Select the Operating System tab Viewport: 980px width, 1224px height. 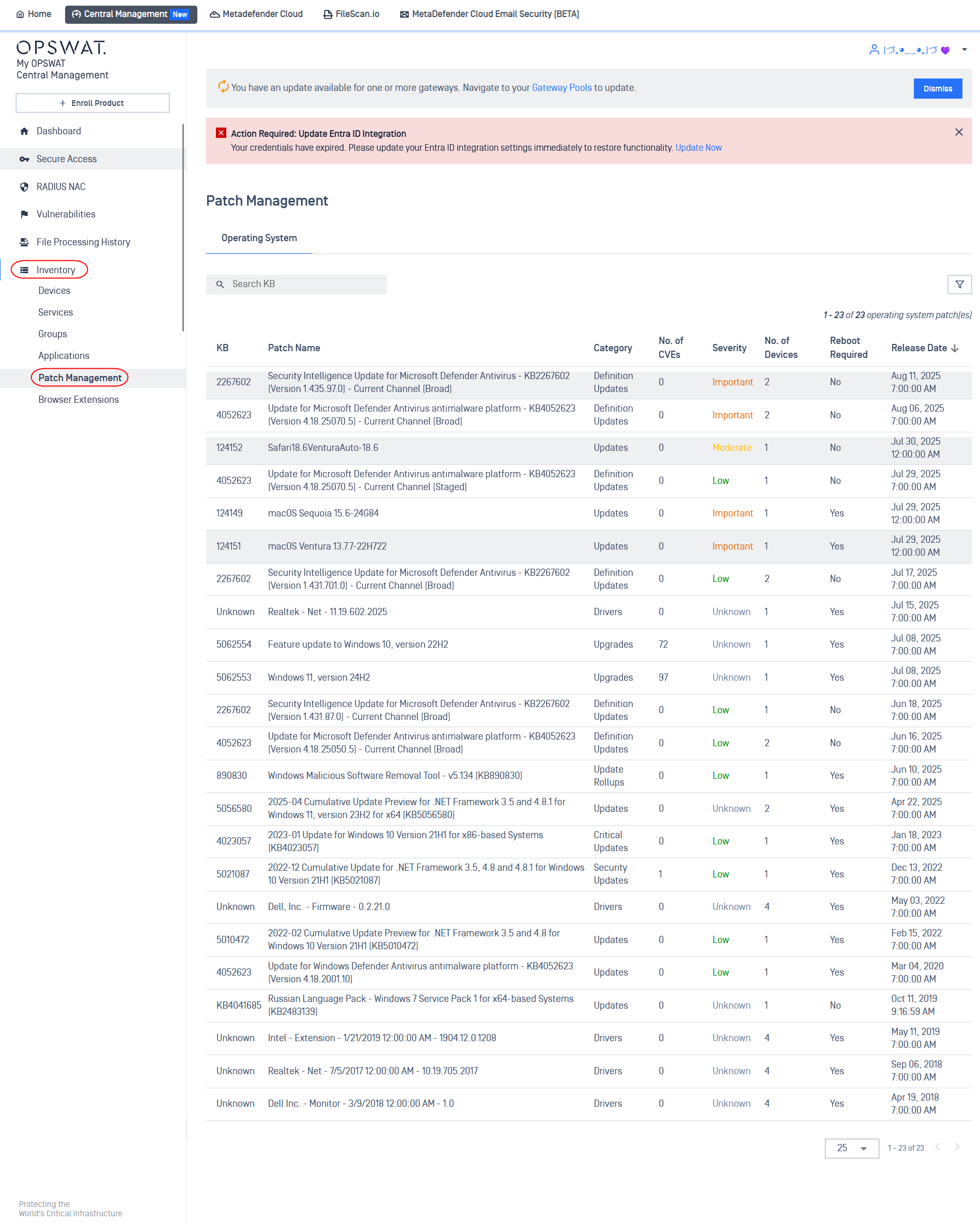click(x=259, y=238)
